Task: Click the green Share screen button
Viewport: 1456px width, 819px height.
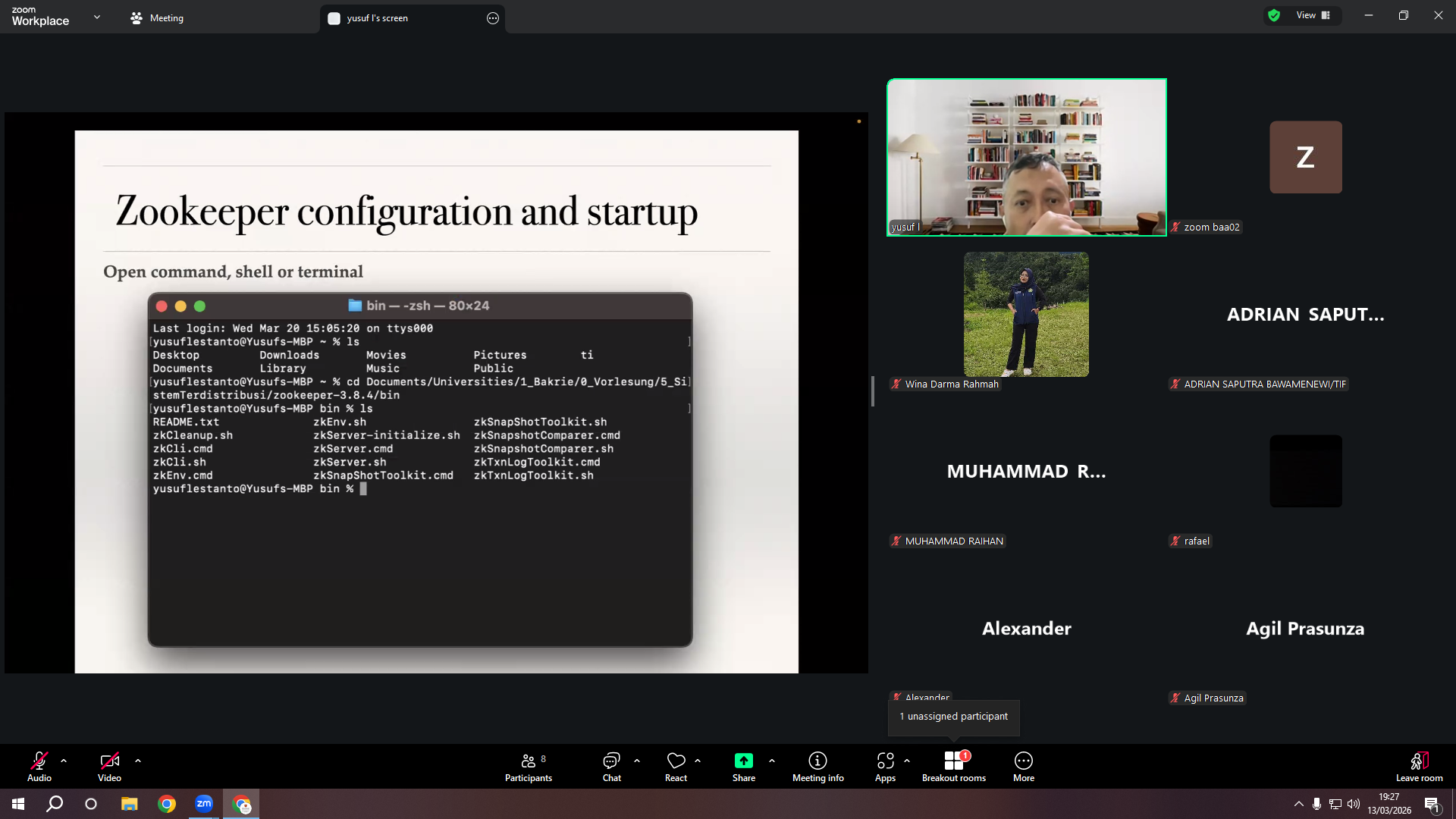Action: point(744,766)
